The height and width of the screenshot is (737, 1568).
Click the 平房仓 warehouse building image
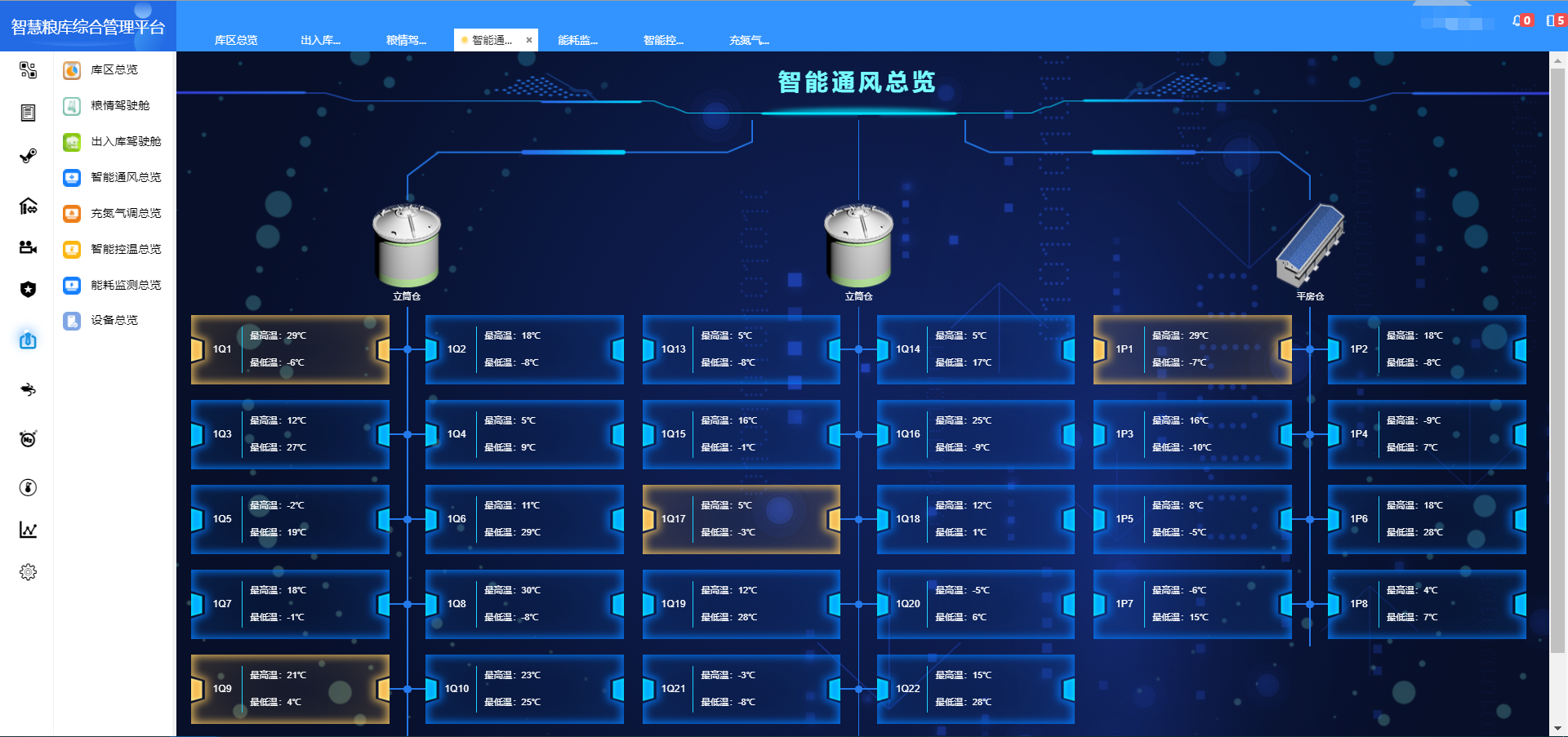point(1310,245)
